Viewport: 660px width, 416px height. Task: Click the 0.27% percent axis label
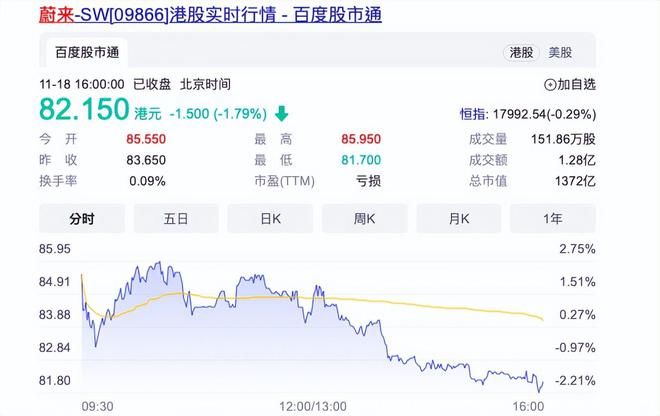click(578, 315)
